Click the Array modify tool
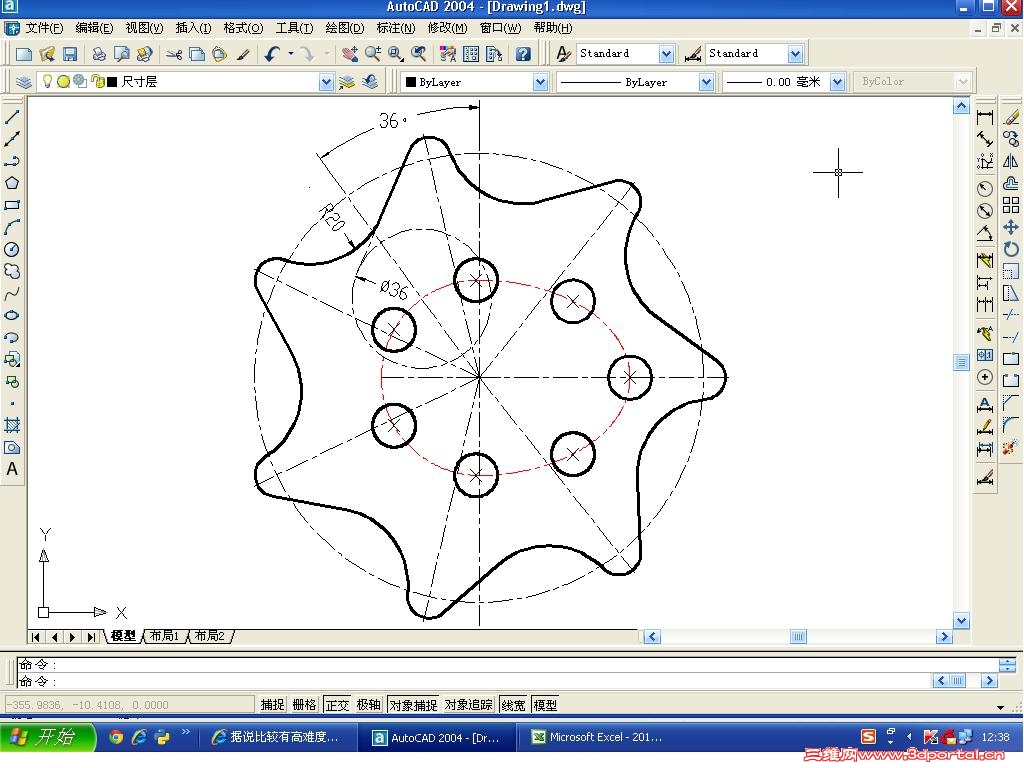 coord(1011,205)
